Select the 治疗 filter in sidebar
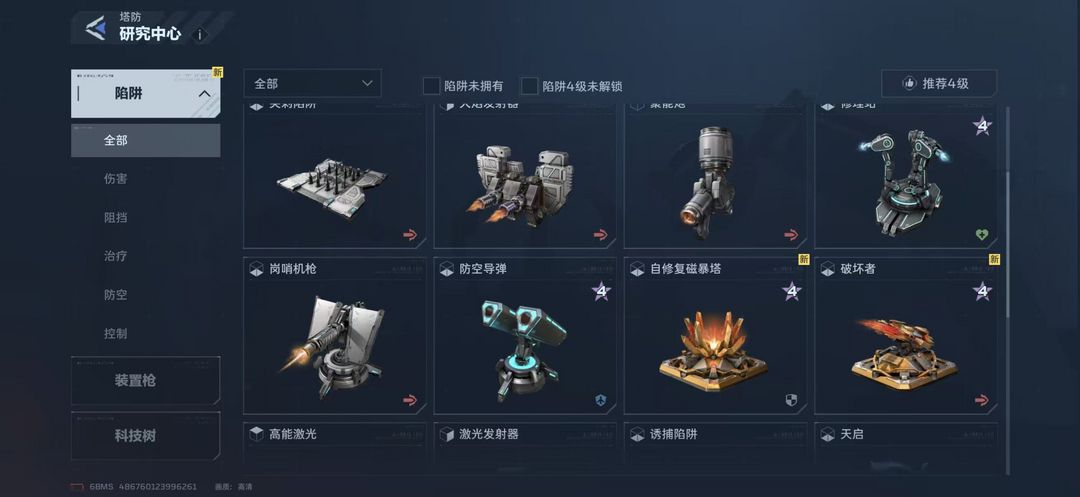Viewport: 1080px width, 497px height. click(116, 256)
